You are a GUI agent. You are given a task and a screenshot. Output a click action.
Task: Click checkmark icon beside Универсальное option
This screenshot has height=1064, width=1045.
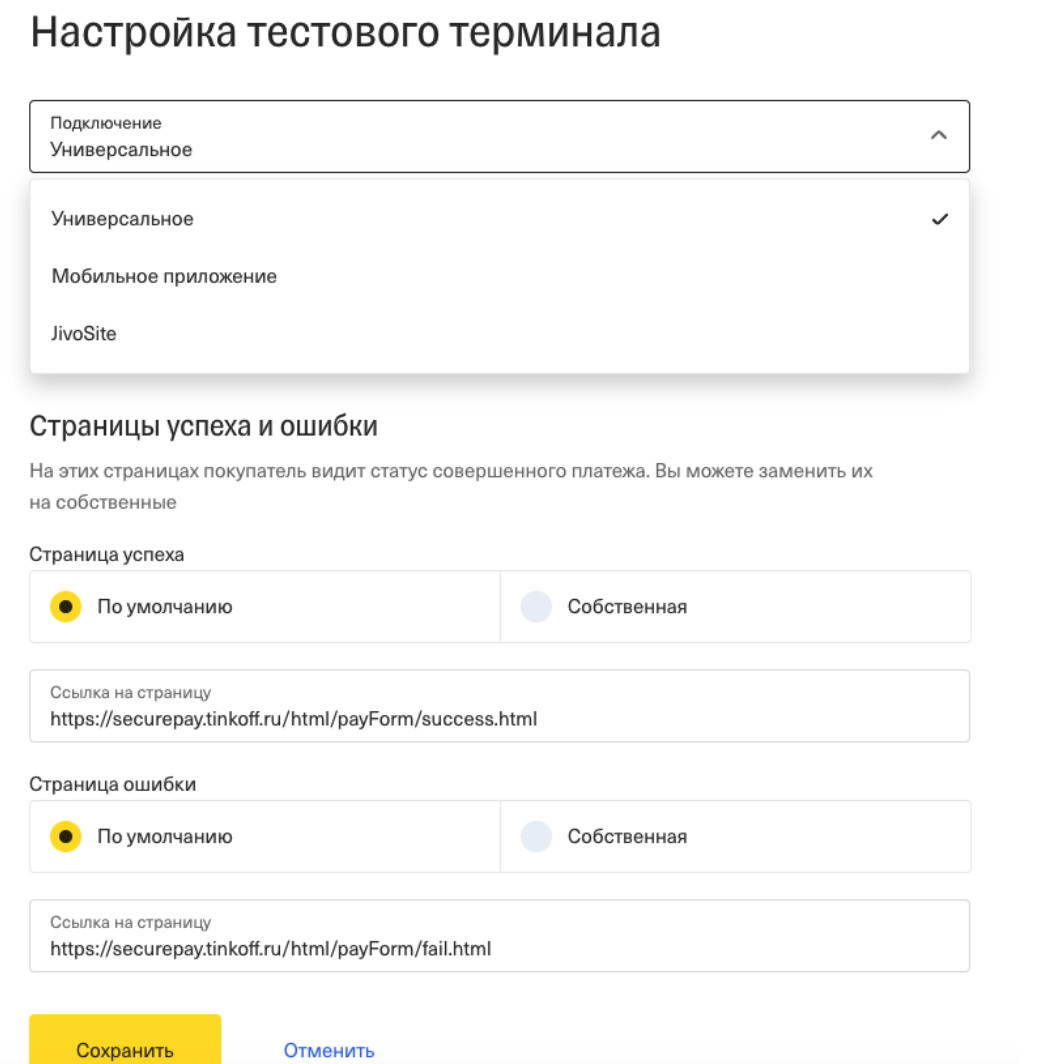pyautogui.click(x=938, y=219)
